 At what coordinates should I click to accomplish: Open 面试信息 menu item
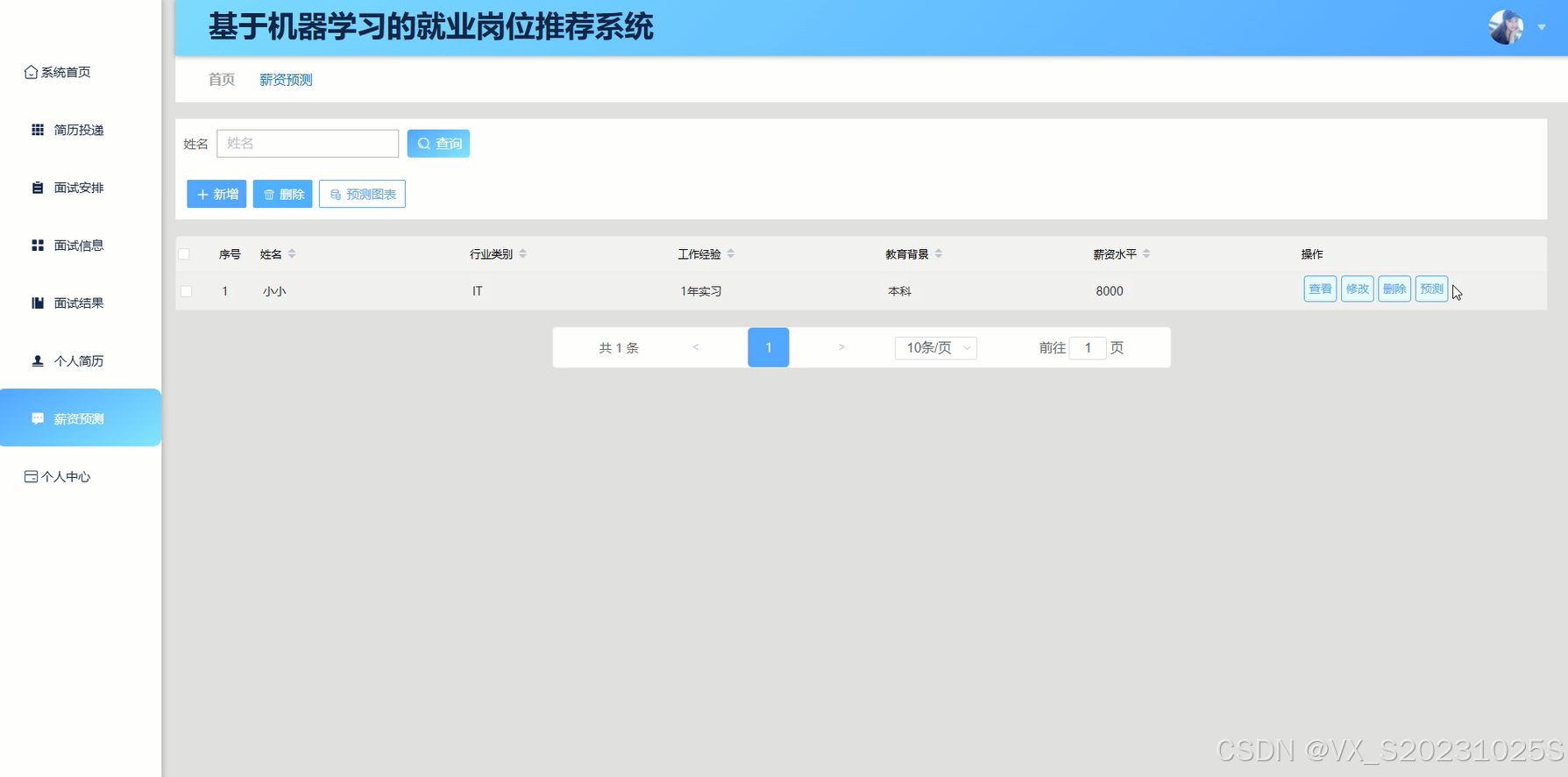pos(81,246)
